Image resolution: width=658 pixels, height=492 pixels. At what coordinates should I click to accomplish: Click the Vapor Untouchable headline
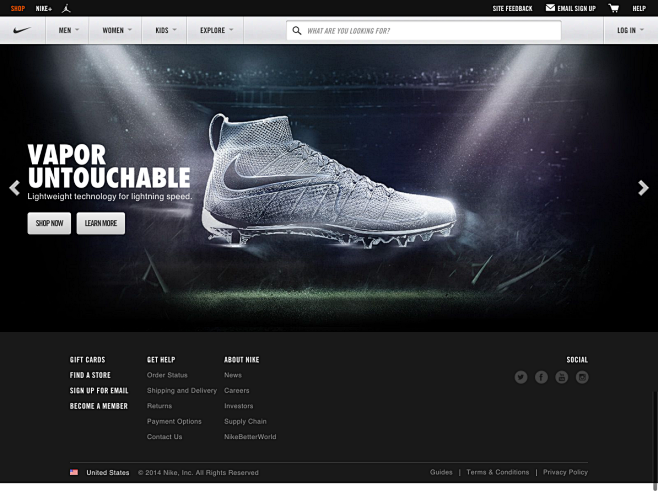point(109,166)
